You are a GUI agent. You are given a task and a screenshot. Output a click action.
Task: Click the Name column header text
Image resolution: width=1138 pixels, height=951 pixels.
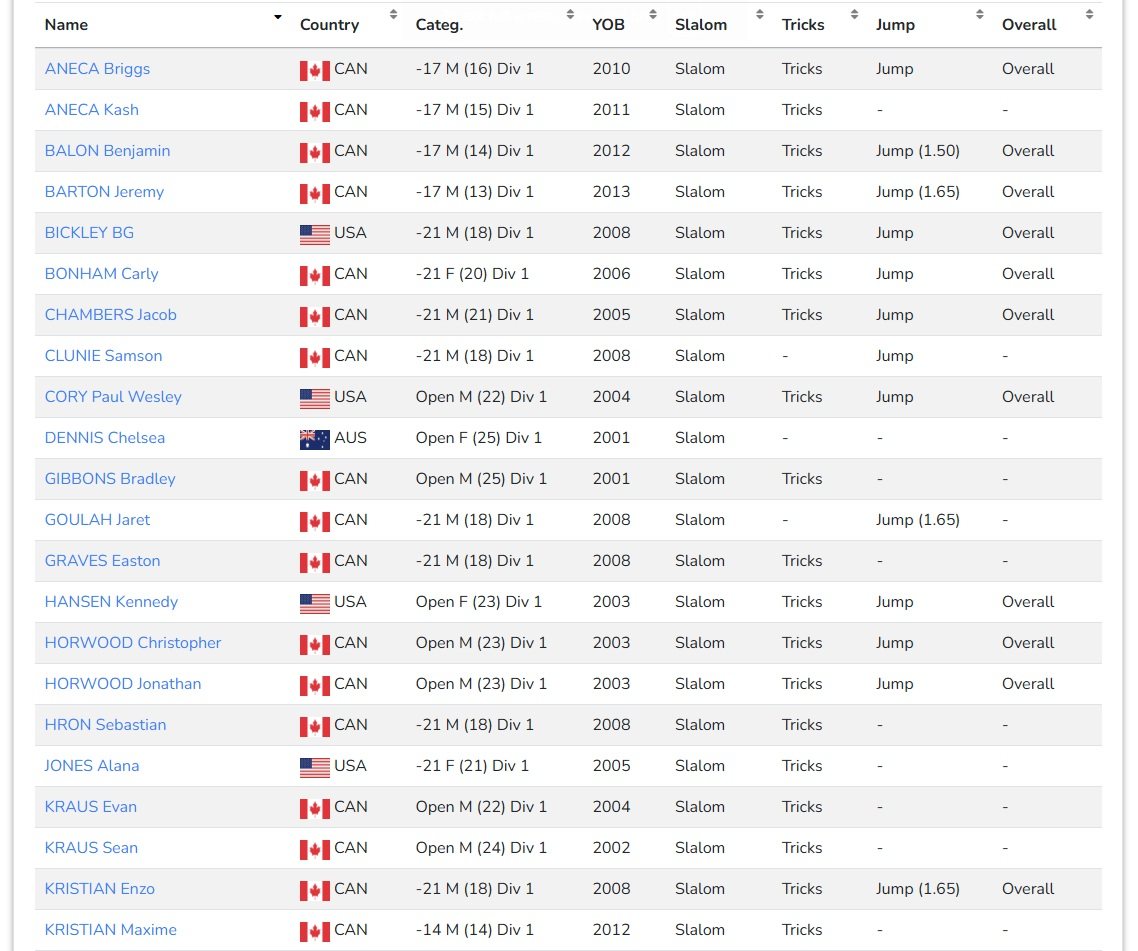66,25
